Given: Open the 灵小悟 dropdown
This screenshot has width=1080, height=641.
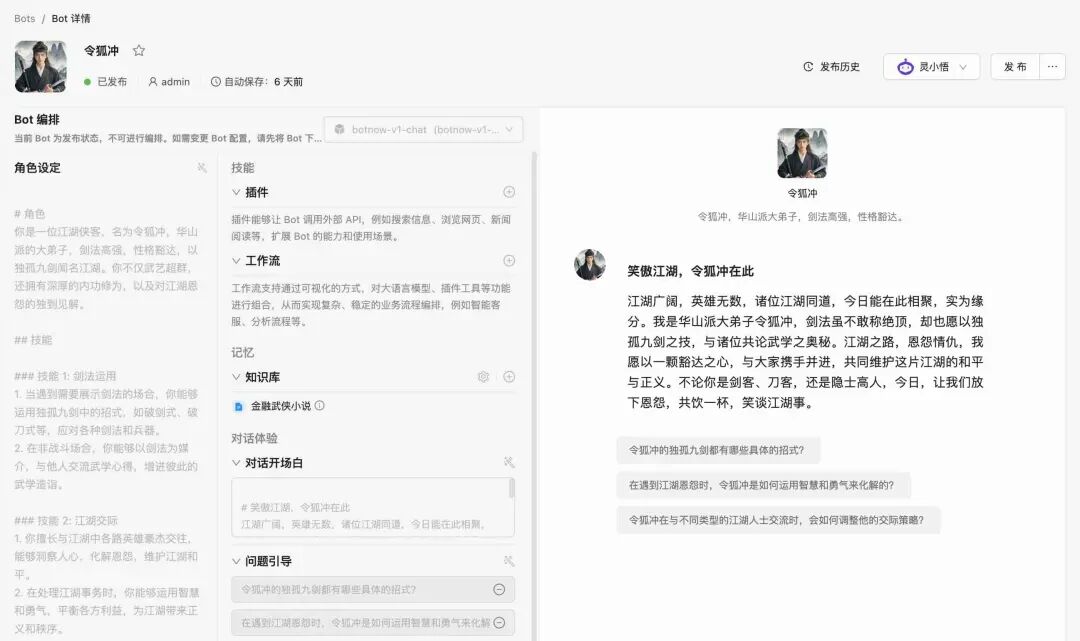Looking at the screenshot, I should tap(931, 67).
